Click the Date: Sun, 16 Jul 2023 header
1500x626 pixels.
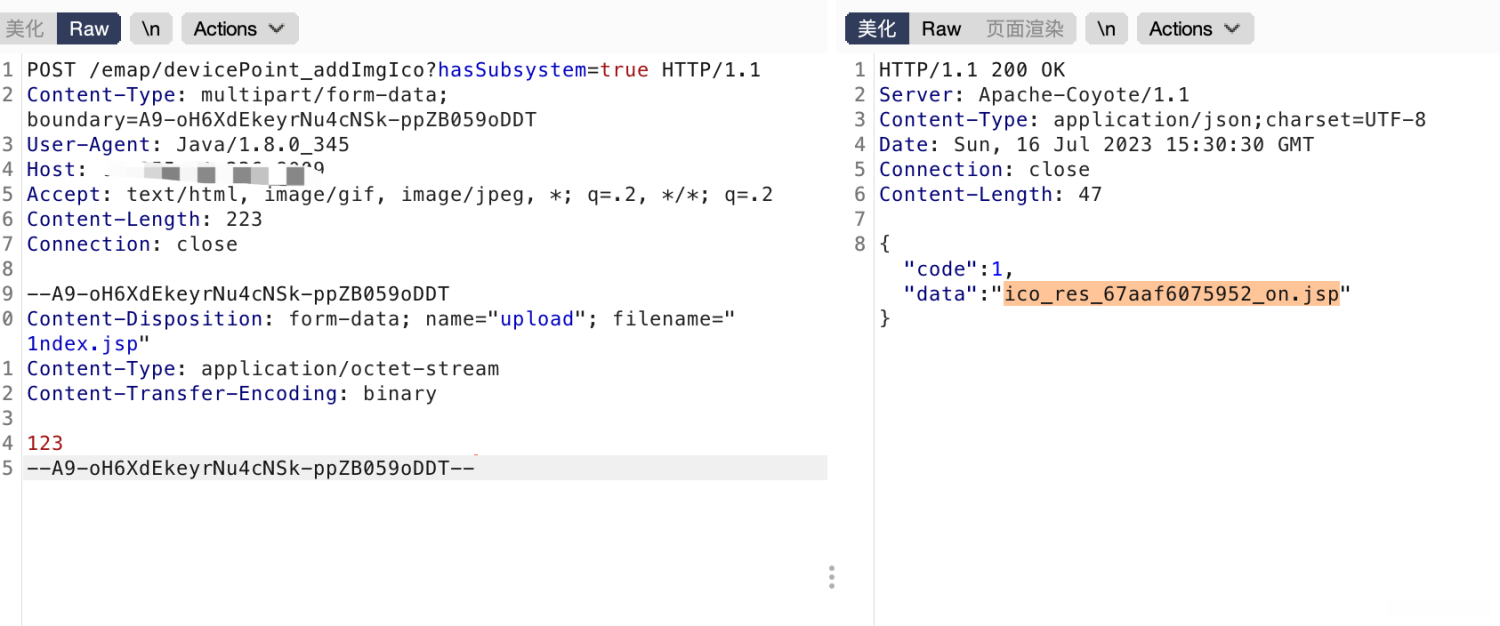(1096, 145)
